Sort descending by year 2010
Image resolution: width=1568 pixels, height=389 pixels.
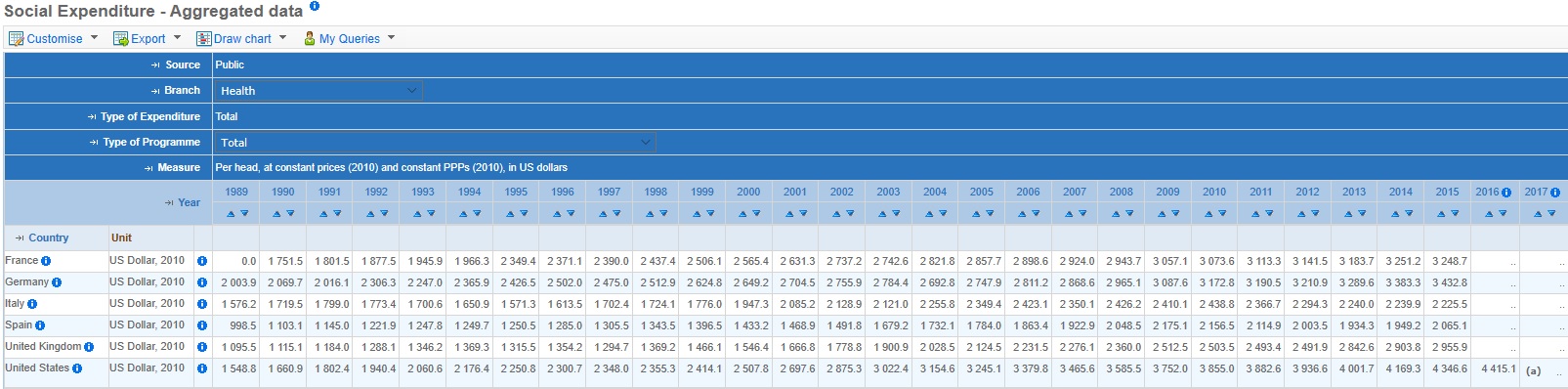pos(1222,213)
